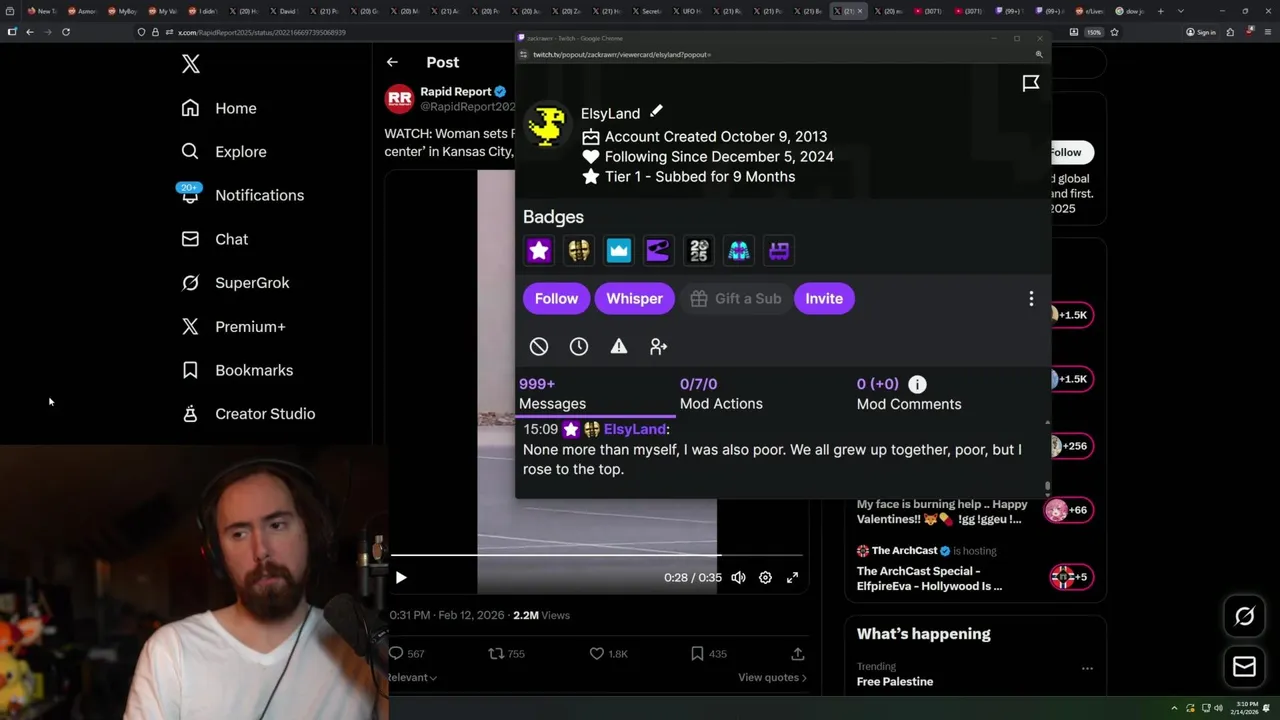
Task: Select the Mod Actions tab
Action: click(x=721, y=394)
